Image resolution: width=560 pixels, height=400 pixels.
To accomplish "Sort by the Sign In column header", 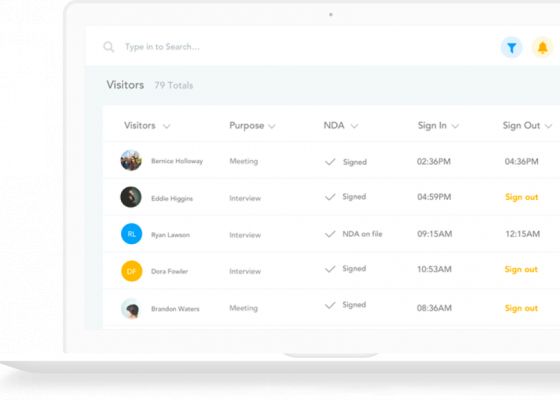I will pos(432,125).
